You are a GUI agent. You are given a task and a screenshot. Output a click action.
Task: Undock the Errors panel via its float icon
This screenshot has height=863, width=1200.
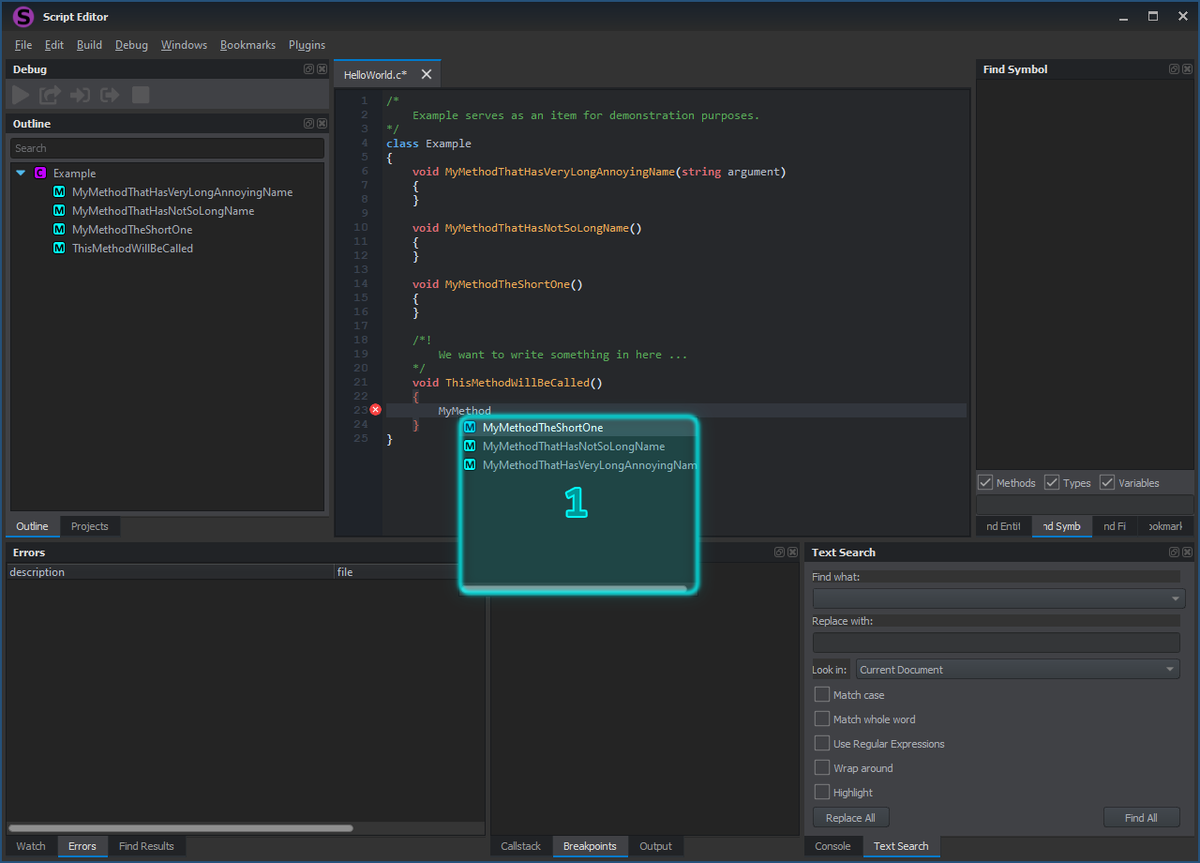tap(779, 551)
